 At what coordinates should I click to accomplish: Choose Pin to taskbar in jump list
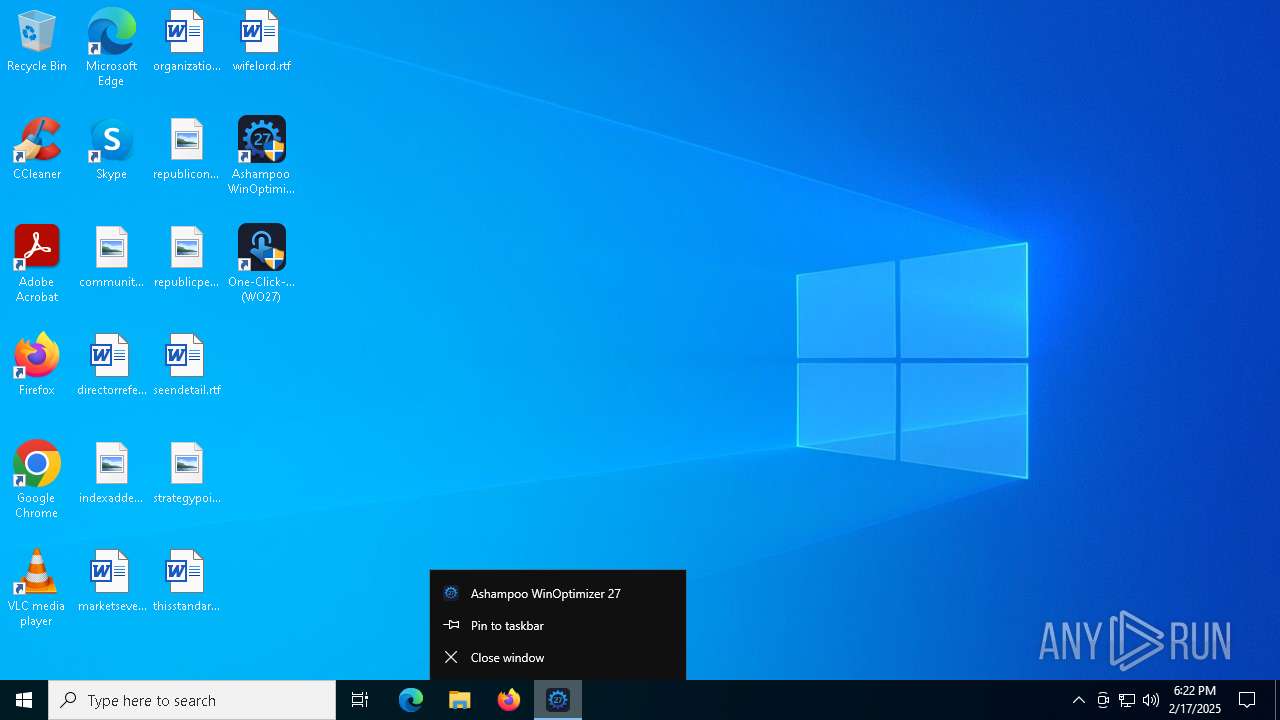click(x=558, y=625)
